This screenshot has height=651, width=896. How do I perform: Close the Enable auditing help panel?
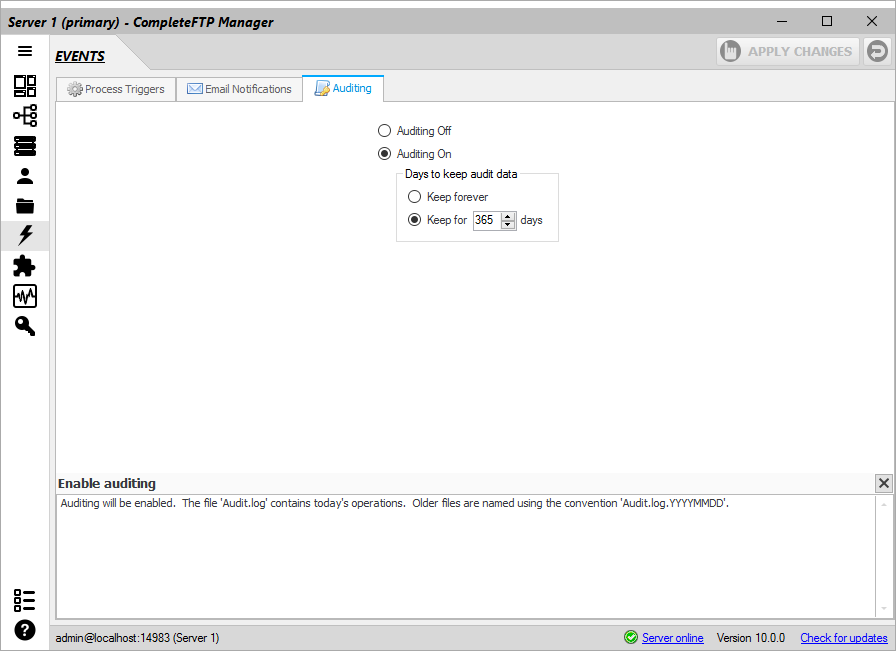coord(883,484)
